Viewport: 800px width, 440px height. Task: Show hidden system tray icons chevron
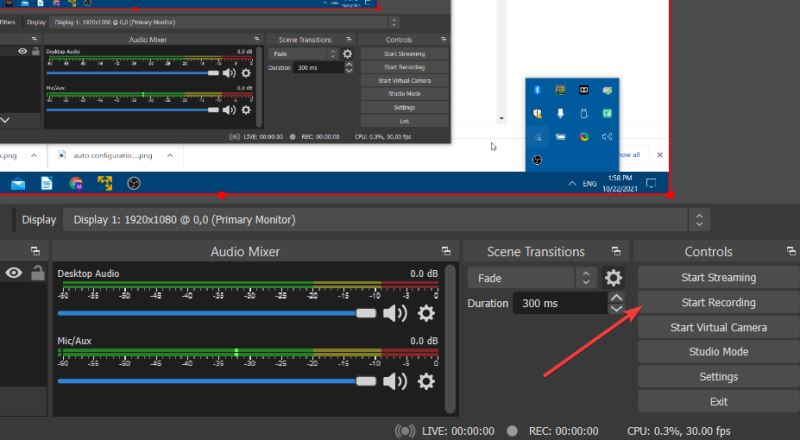click(x=572, y=184)
